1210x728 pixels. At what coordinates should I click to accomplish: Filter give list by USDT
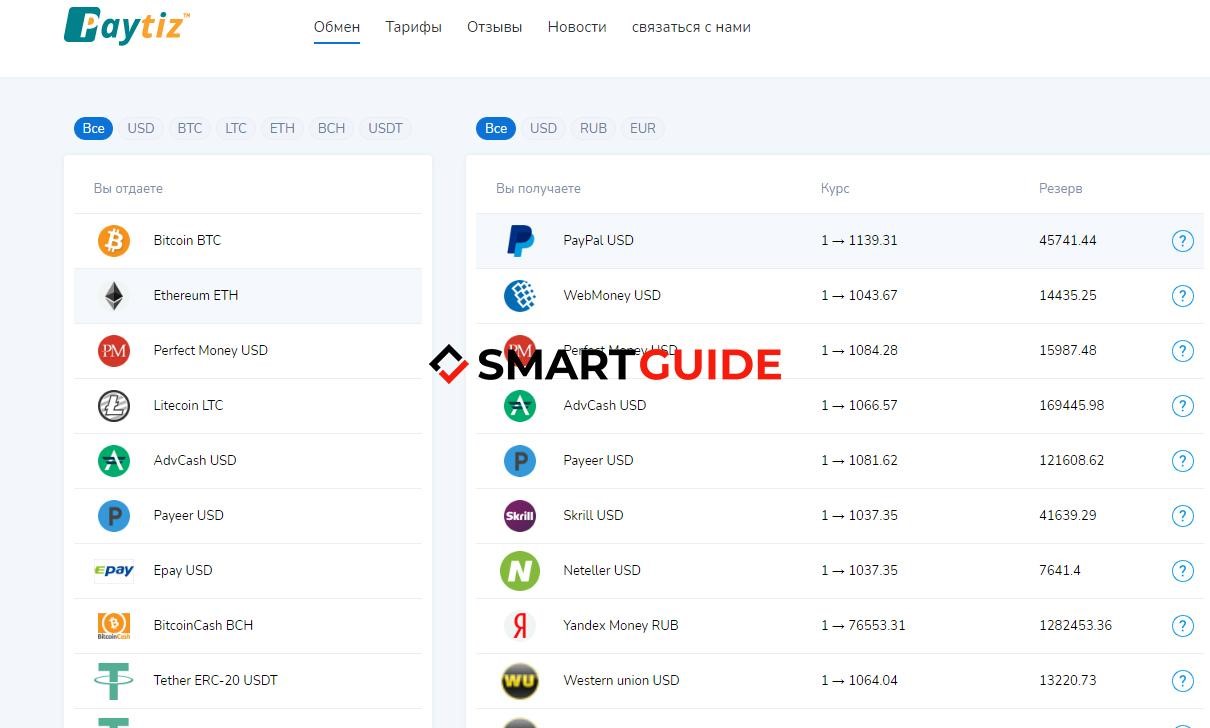385,128
